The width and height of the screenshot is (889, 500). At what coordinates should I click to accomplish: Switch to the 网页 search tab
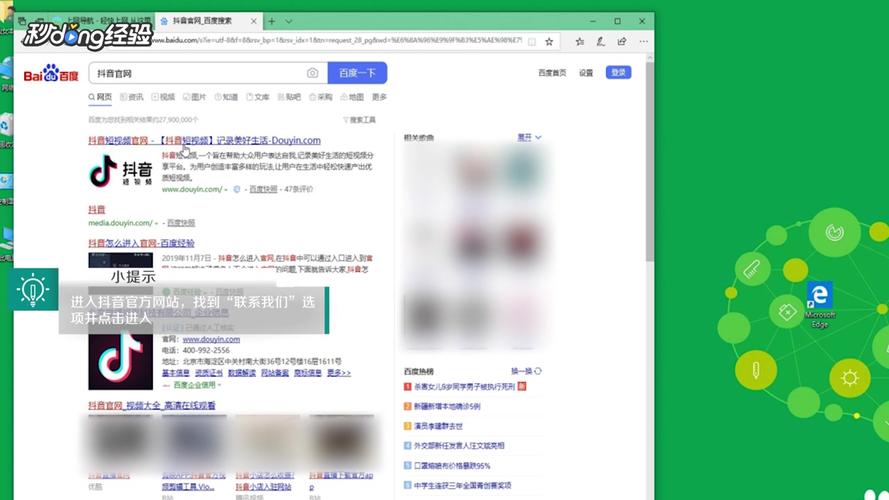click(100, 97)
